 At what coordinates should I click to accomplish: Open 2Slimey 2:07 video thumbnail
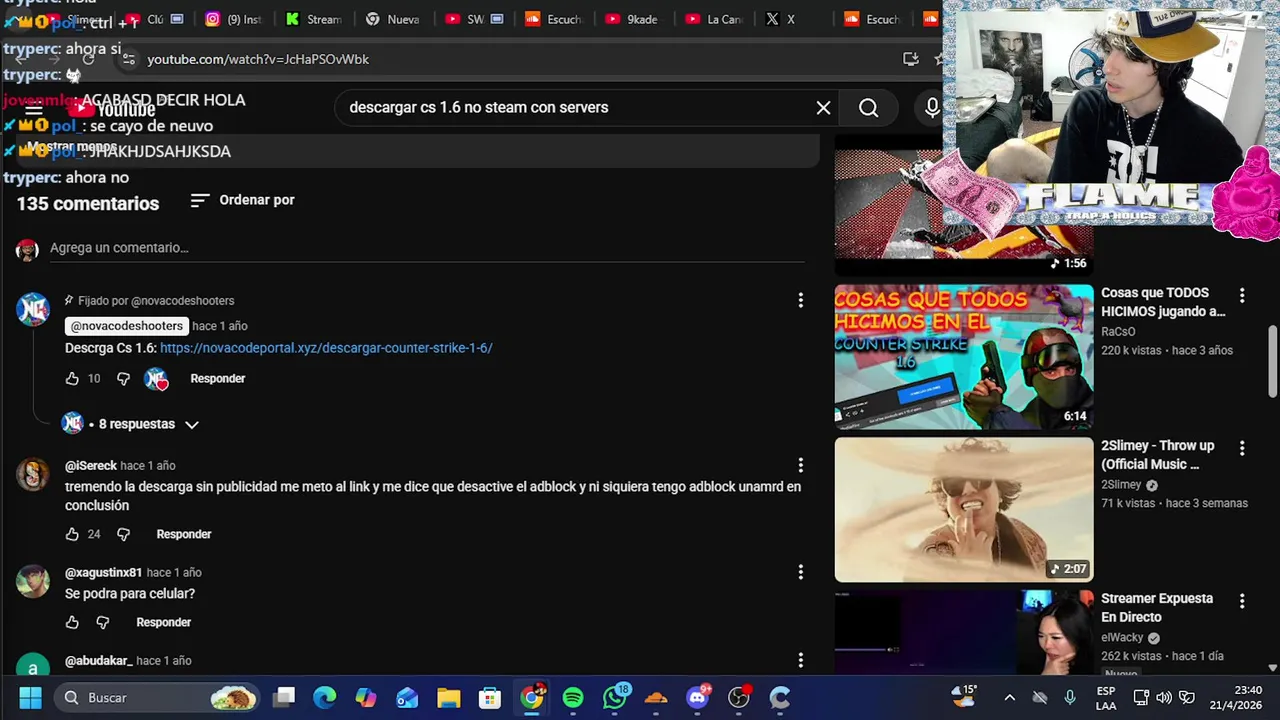964,510
